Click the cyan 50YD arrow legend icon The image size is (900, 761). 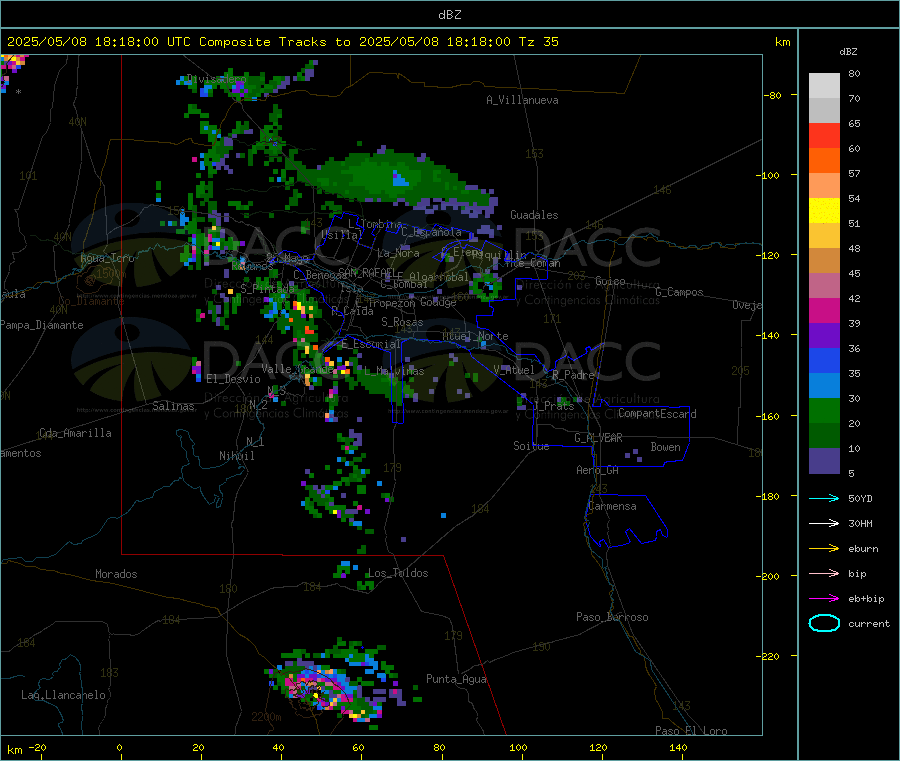pos(824,498)
